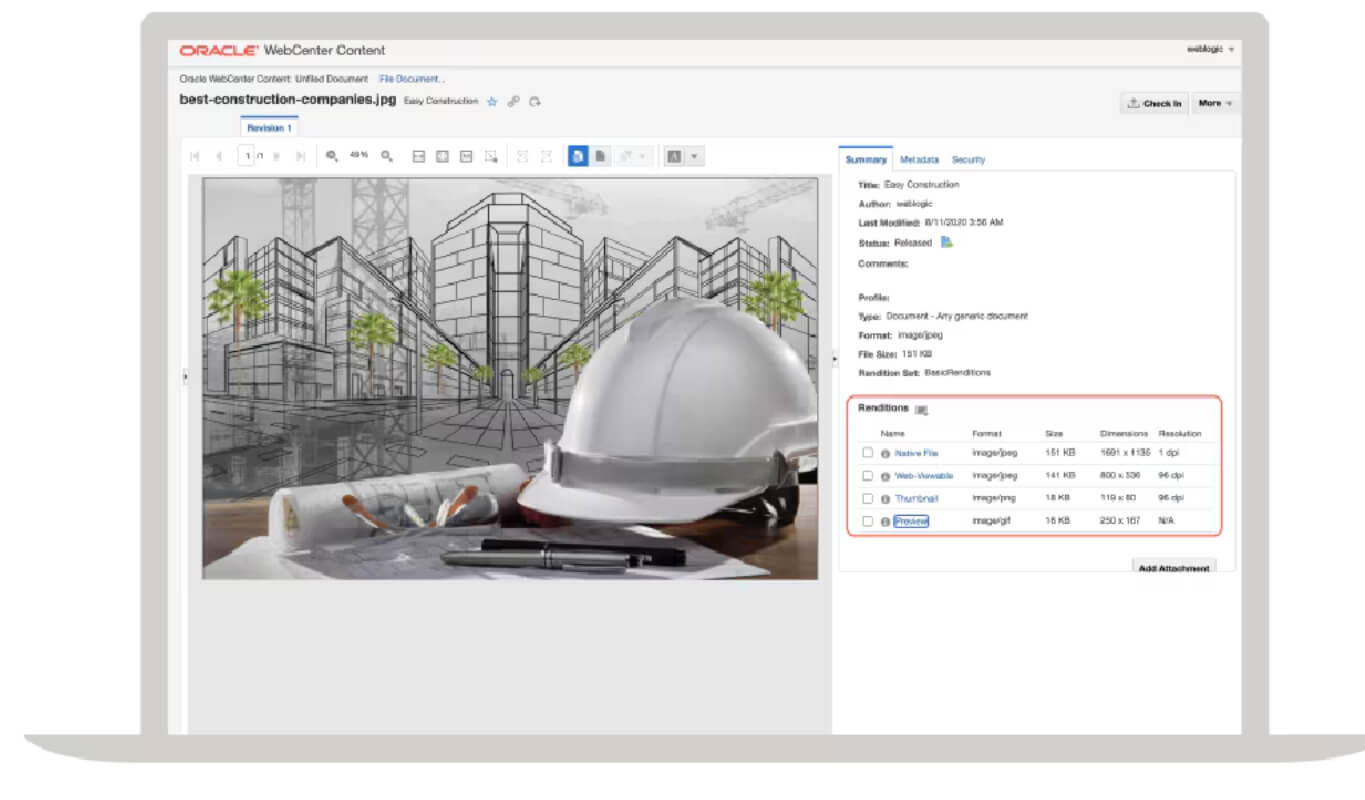Go to first page in viewer toolbar
This screenshot has width=1365, height=800.
point(194,157)
